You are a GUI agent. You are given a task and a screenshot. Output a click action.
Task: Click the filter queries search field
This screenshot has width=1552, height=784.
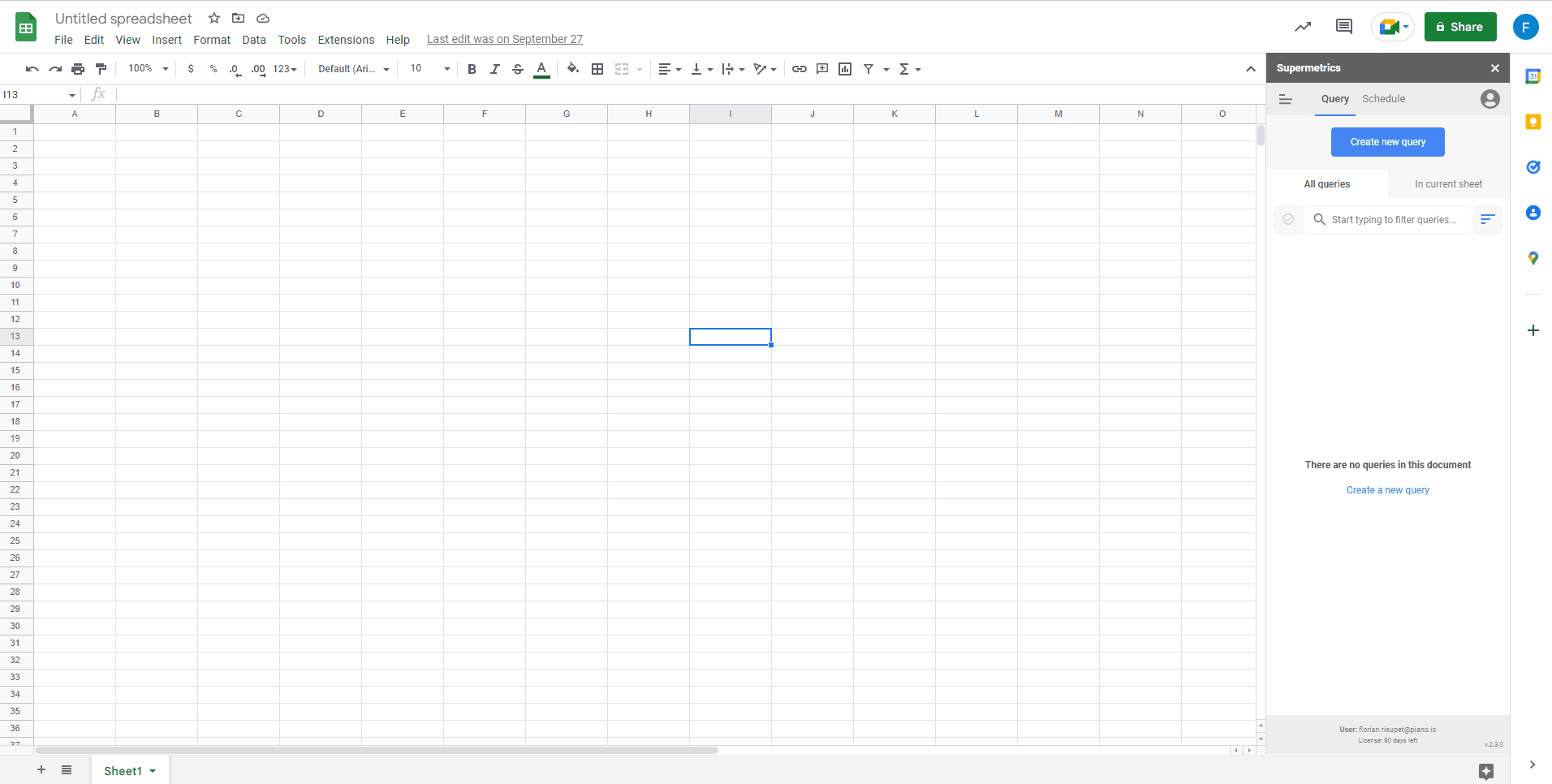pos(1394,220)
